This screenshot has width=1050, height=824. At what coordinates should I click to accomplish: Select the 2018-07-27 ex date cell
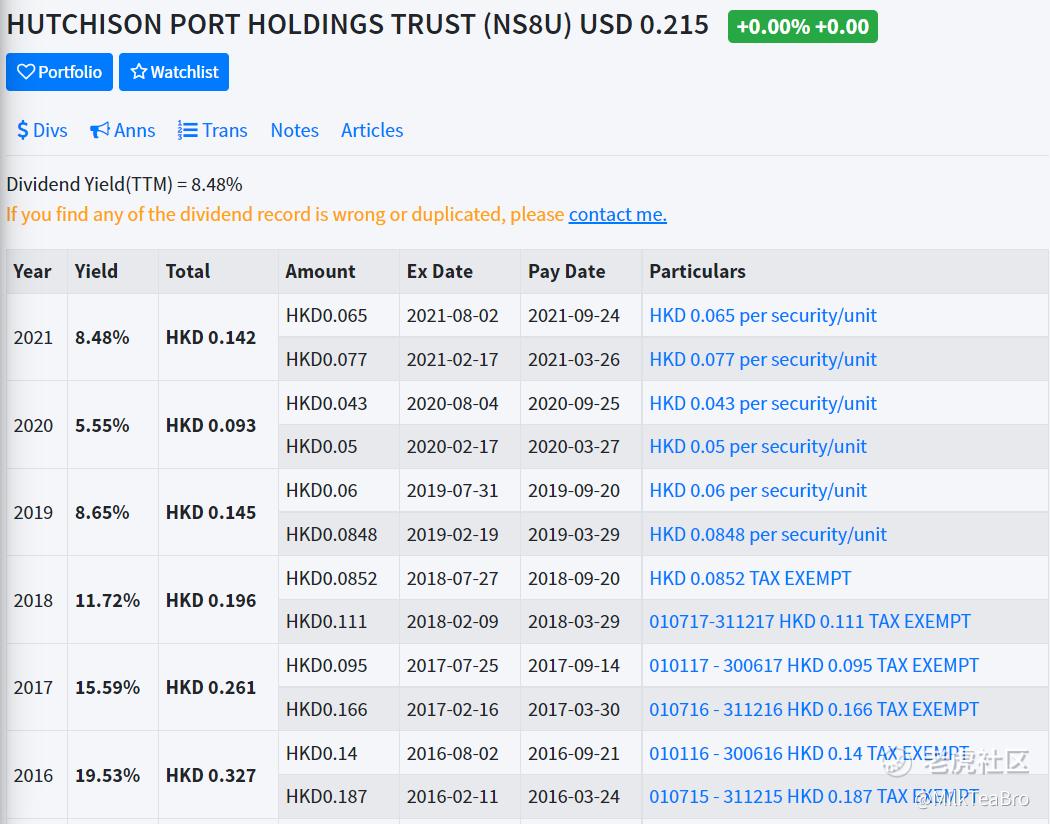[460, 578]
